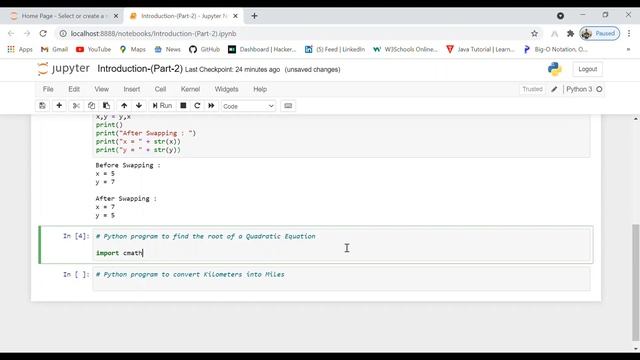
Task: Click the Python logo icon
Action: coord(555,69)
